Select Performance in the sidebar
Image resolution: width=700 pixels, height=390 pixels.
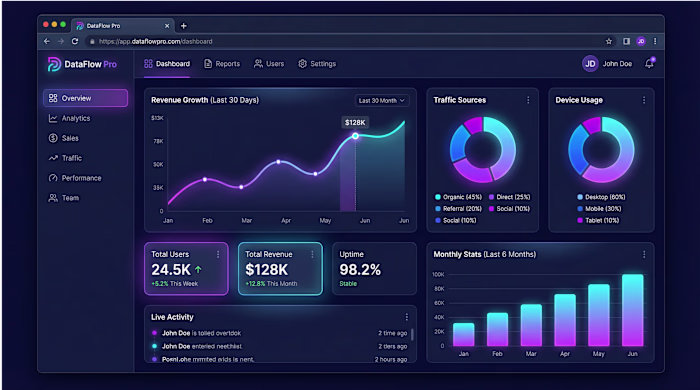[75, 178]
